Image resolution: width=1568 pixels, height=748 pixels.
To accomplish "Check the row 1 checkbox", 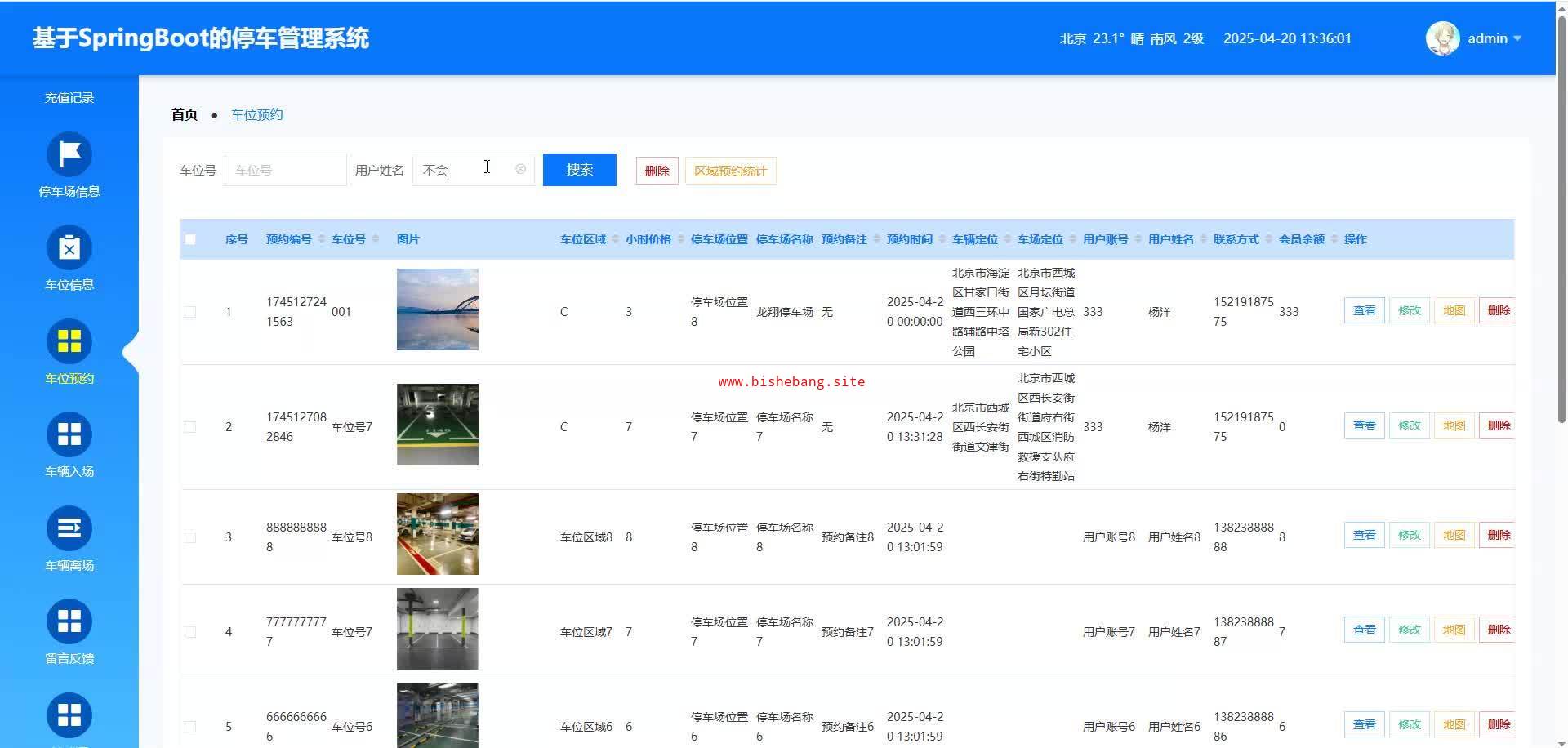I will pos(190,312).
